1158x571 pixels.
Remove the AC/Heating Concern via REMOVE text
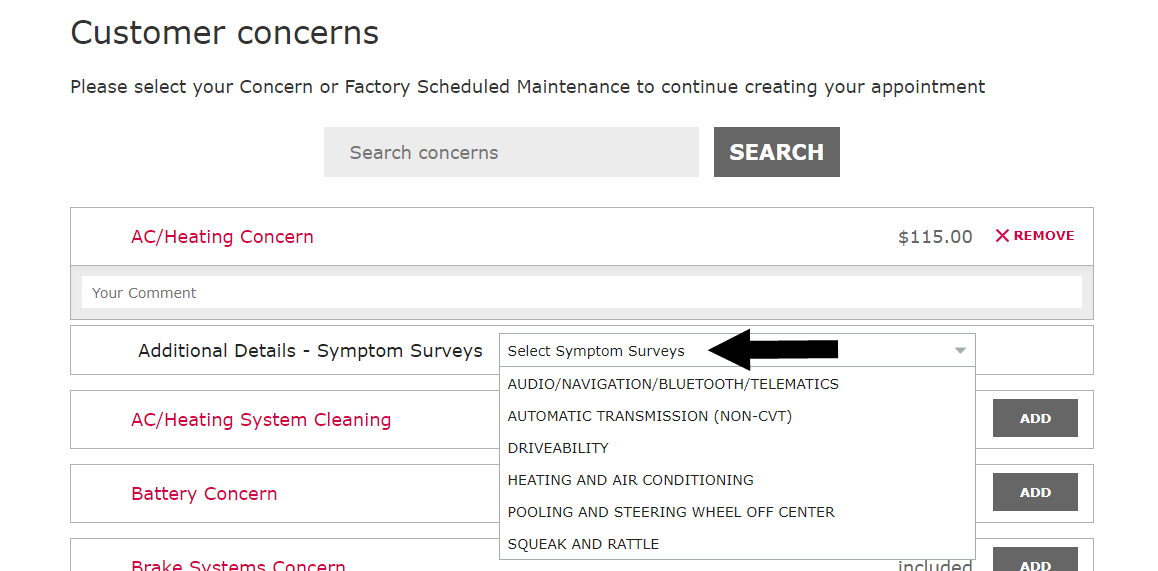pyautogui.click(x=1044, y=236)
